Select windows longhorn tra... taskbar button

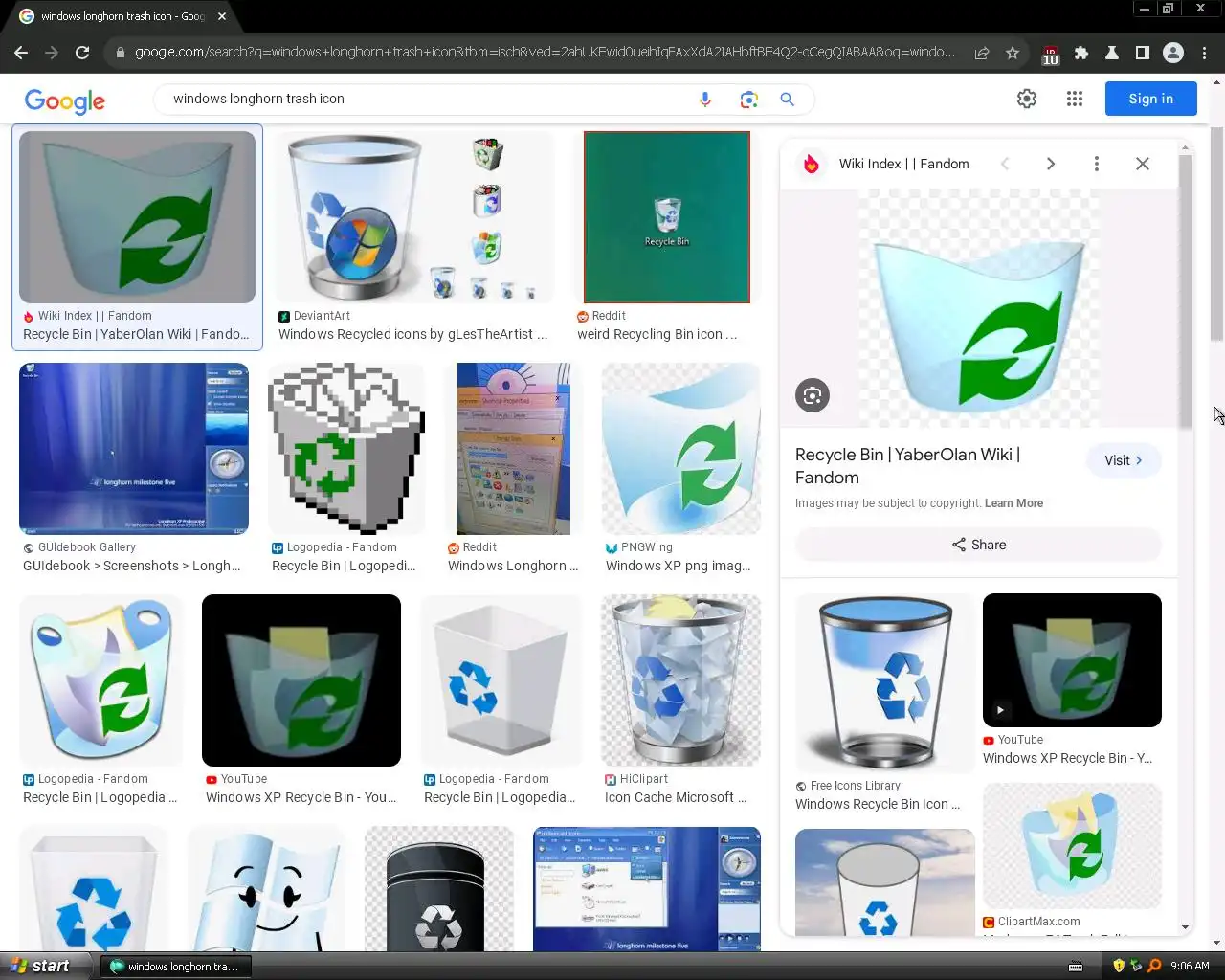pos(174,967)
